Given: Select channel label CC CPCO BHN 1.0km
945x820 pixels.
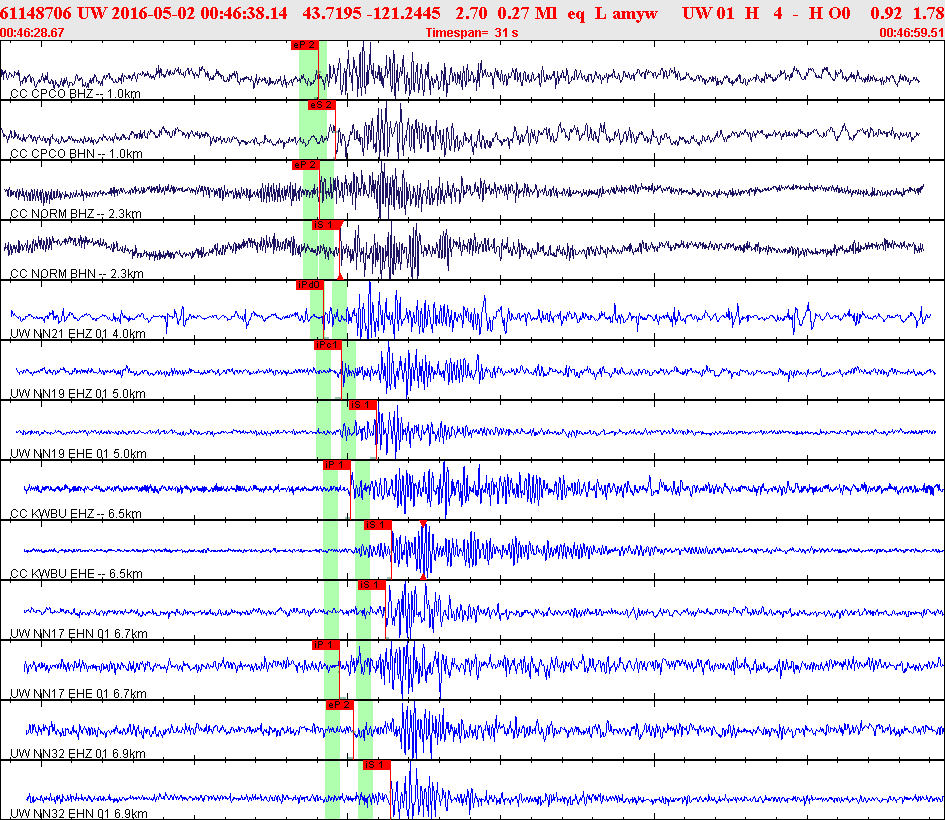Looking at the screenshot, I should (x=77, y=154).
